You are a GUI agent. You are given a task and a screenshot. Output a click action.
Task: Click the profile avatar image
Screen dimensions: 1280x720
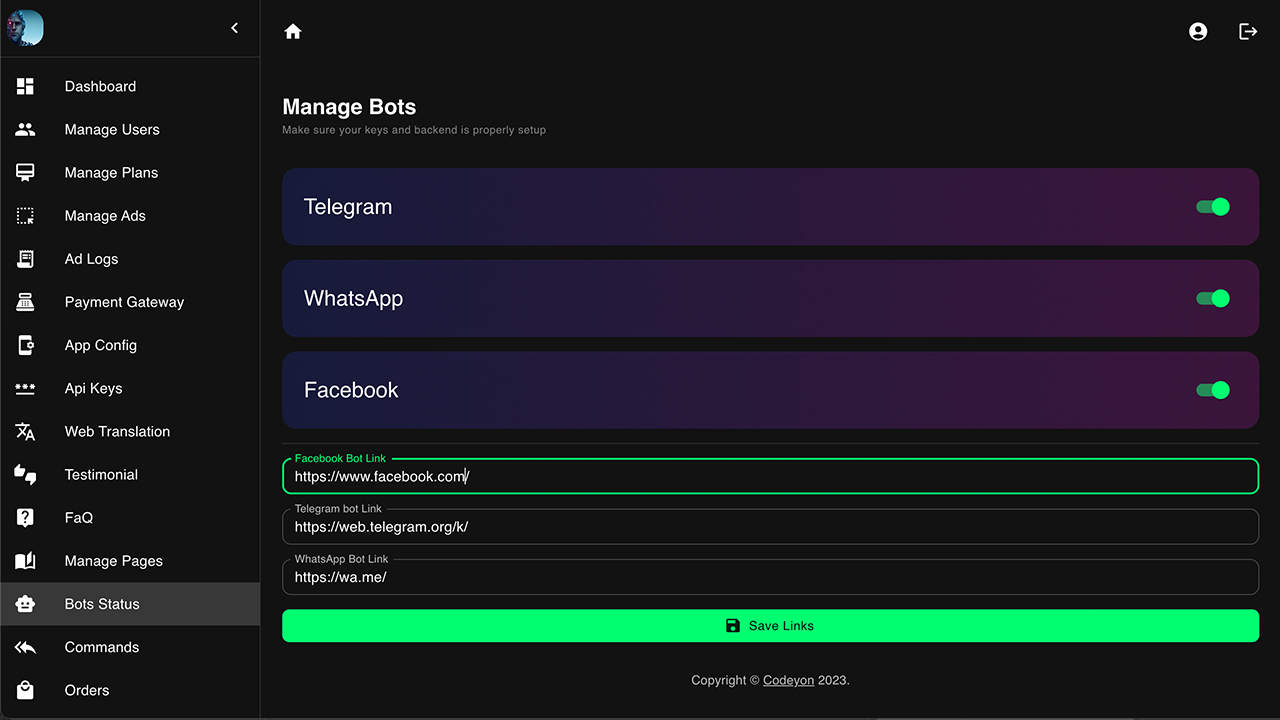click(25, 28)
